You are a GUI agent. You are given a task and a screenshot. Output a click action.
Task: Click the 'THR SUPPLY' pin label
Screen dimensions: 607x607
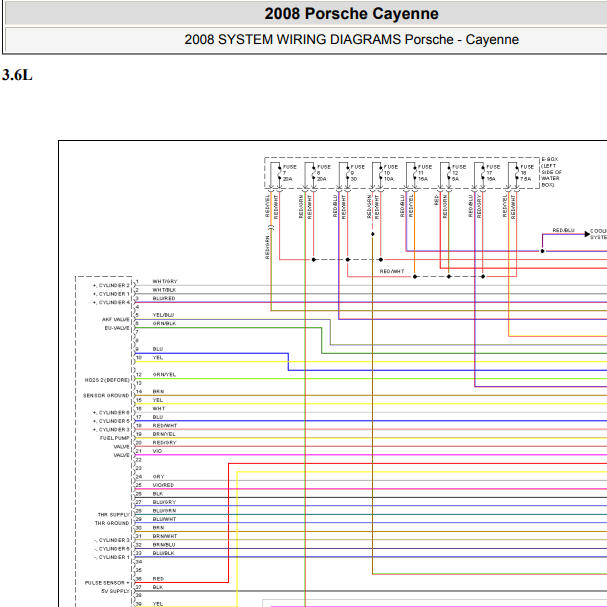coord(113,515)
